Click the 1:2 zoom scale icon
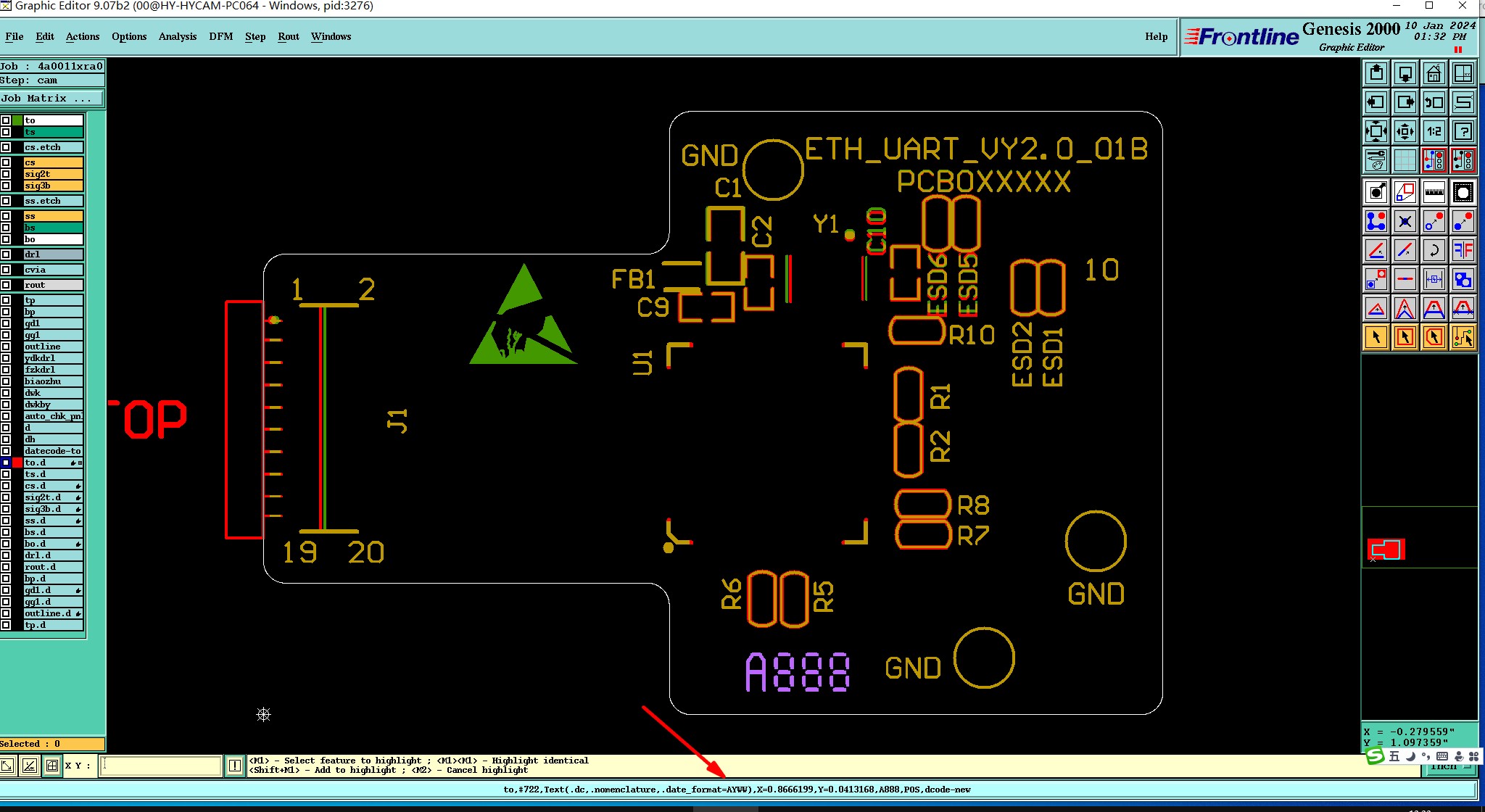The width and height of the screenshot is (1485, 812). click(1434, 131)
